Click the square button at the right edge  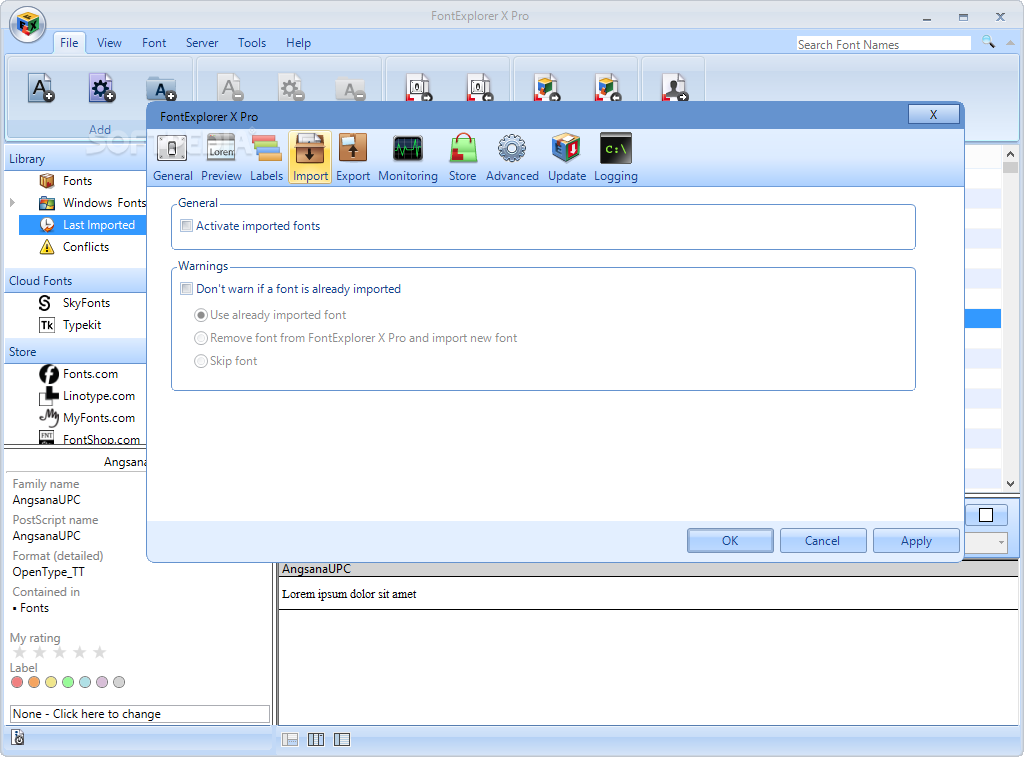click(x=986, y=515)
